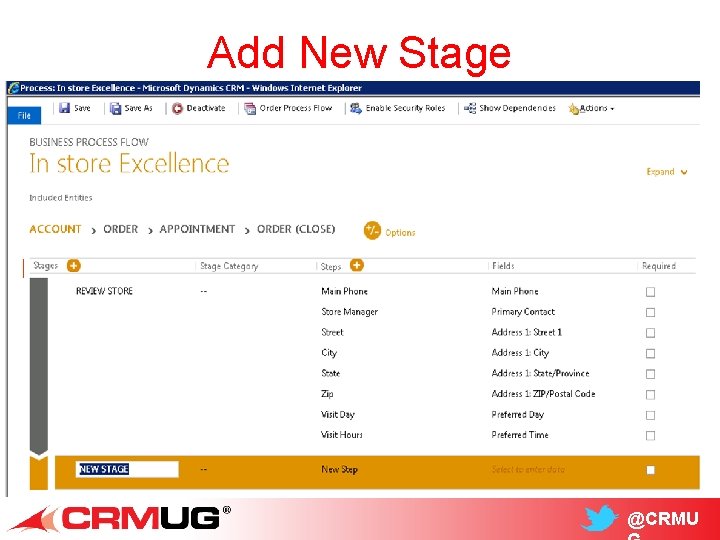Click the Twitter bird icon
The height and width of the screenshot is (540, 720).
[600, 518]
